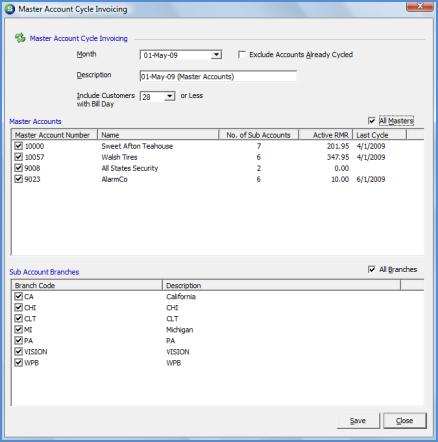The image size is (438, 442).
Task: Click the Save button
Action: 358,421
